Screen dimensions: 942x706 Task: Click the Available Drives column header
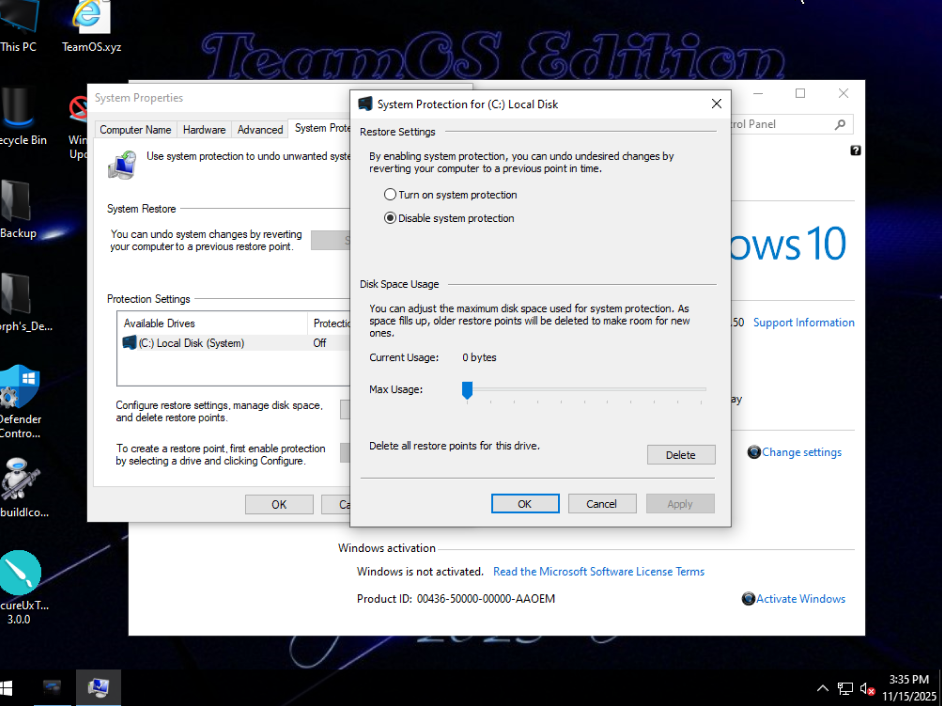[212, 323]
